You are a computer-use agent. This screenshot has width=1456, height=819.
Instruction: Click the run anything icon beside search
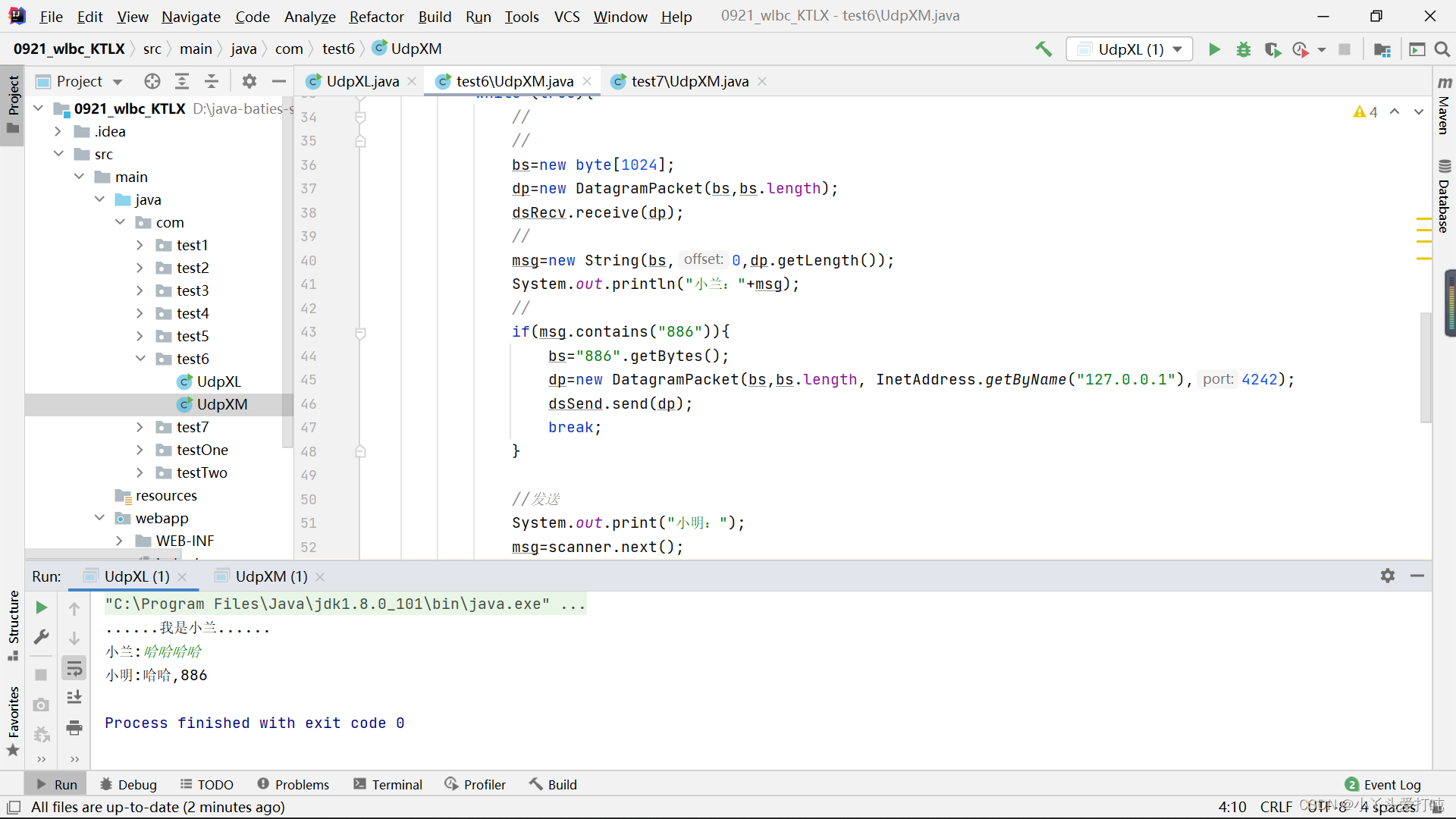[1417, 49]
